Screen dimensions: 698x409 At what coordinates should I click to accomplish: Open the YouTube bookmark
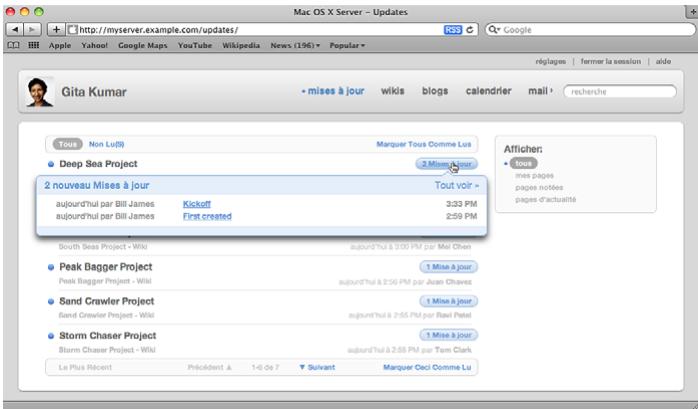(195, 45)
